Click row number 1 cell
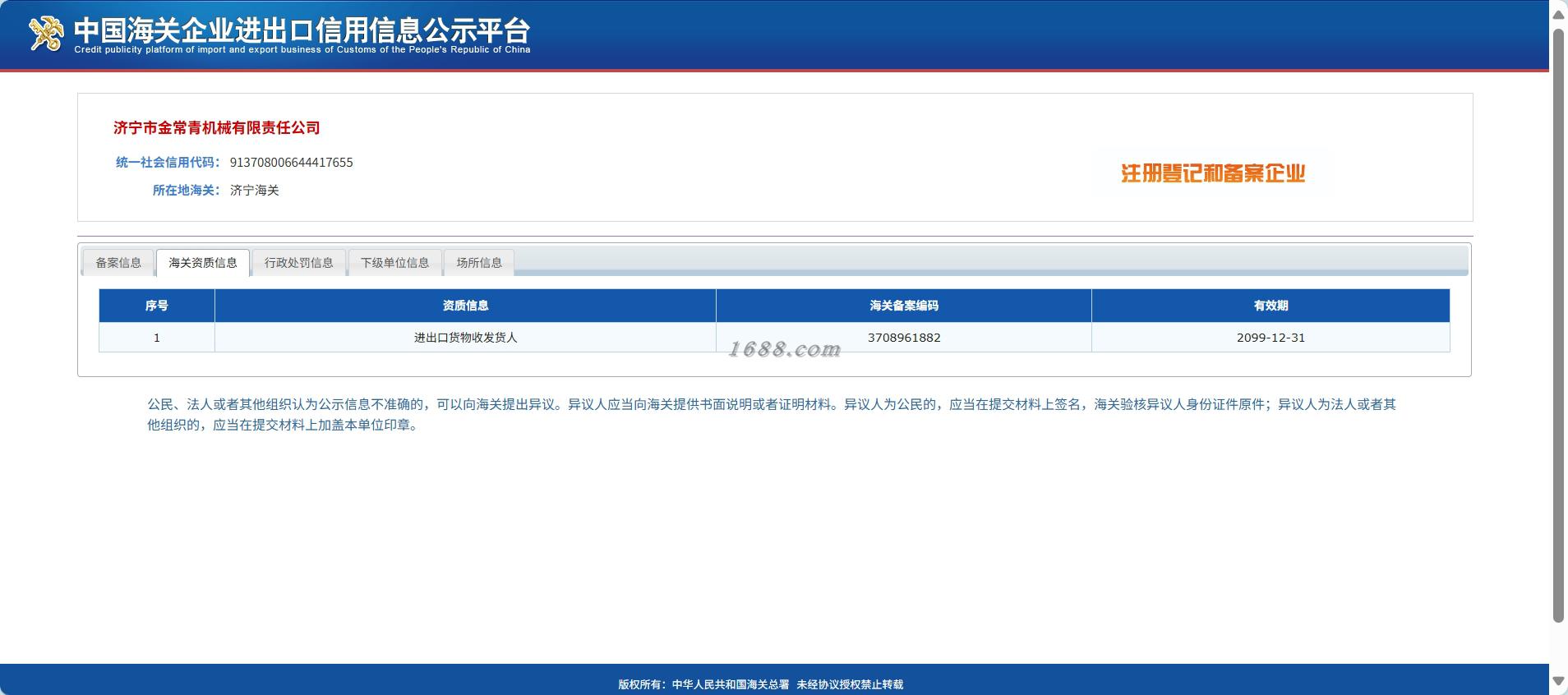The width and height of the screenshot is (1568, 695). click(157, 338)
